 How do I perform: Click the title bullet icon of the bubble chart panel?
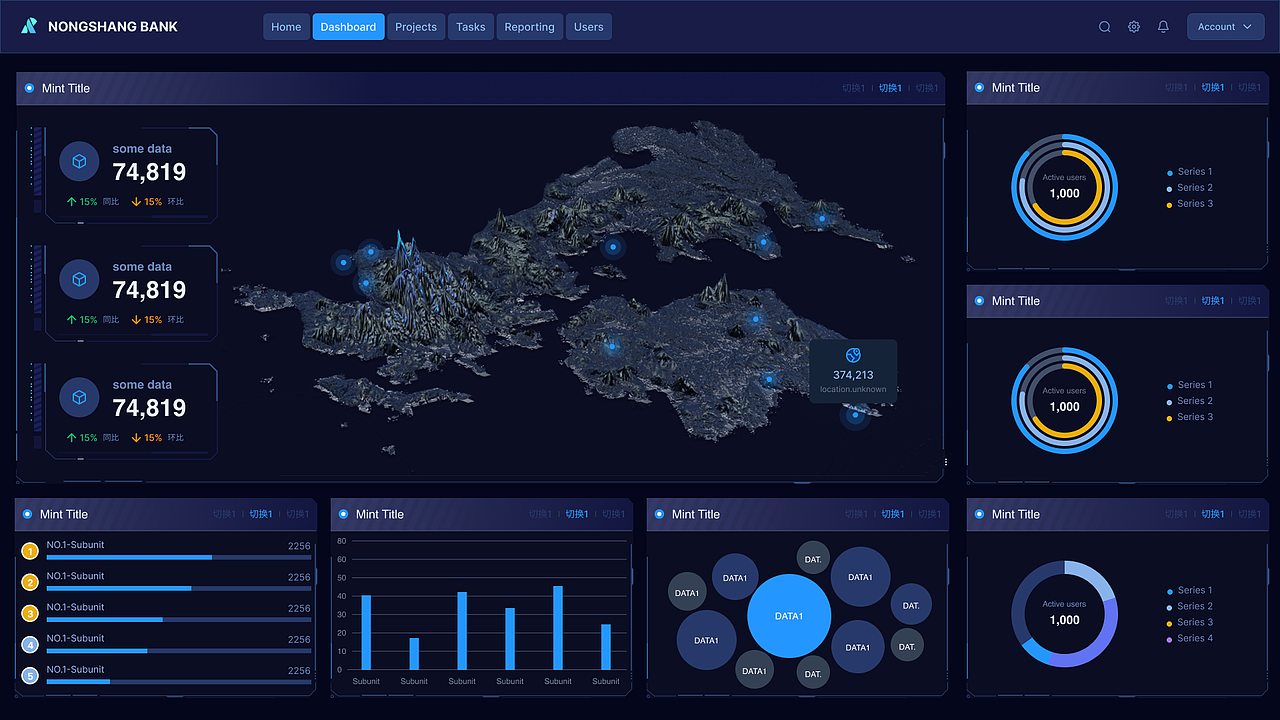click(659, 514)
